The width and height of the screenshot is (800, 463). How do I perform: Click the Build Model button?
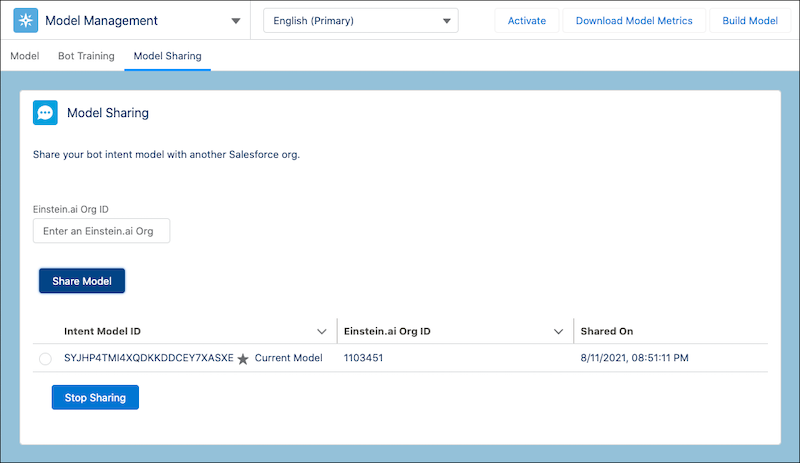pos(750,21)
